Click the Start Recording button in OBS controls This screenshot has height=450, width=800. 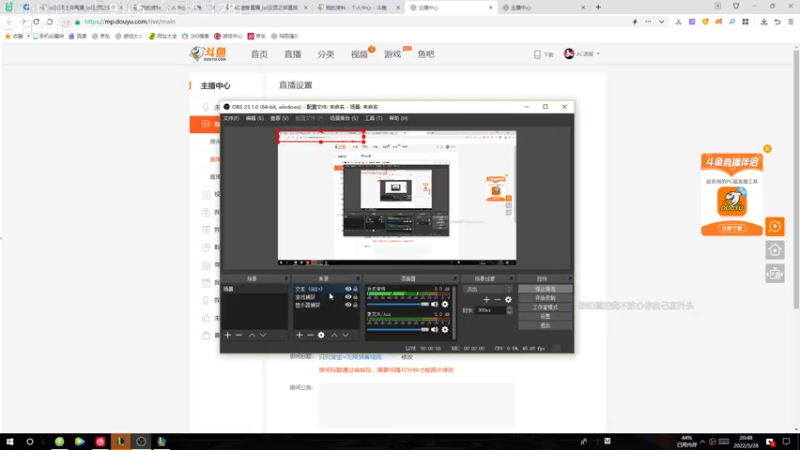click(x=545, y=298)
